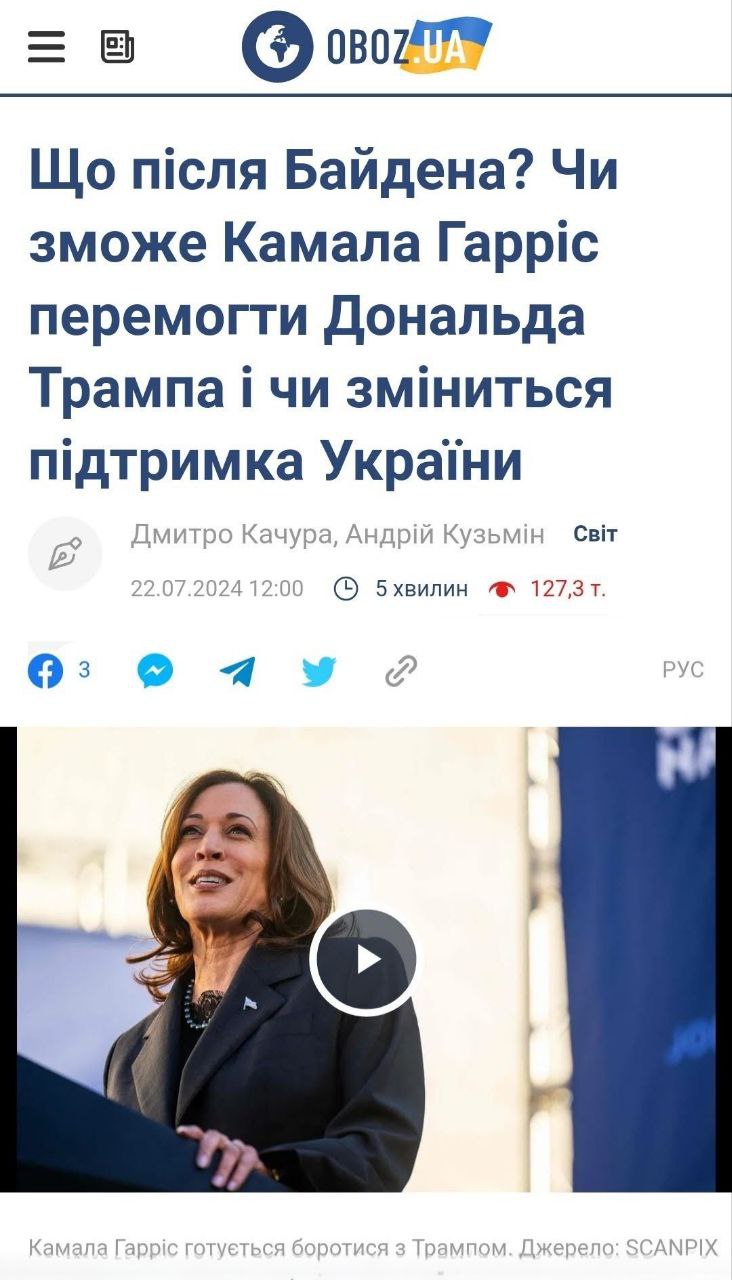Image resolution: width=732 pixels, height=1280 pixels.
Task: Open author Андрій Кузьмін profile
Action: [x=445, y=535]
